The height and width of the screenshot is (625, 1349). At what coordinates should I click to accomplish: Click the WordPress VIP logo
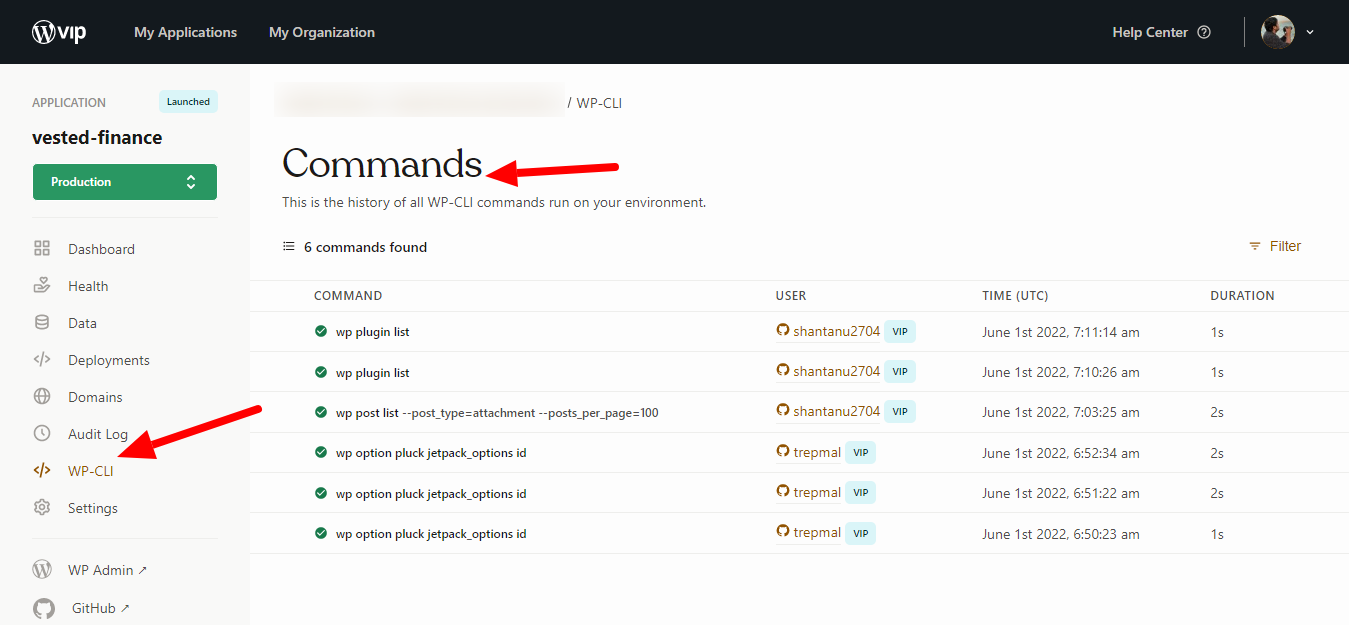pyautogui.click(x=59, y=32)
